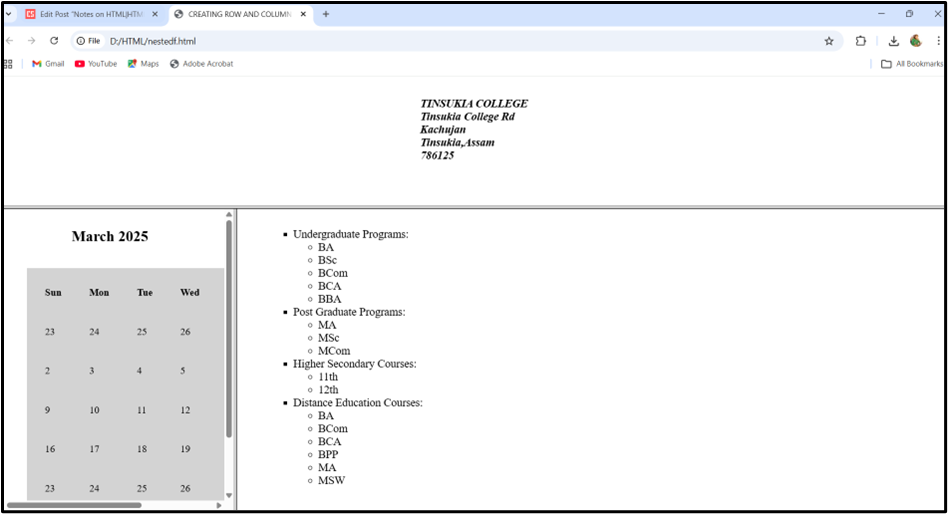This screenshot has width=948, height=514.
Task: Expand the tab search dropdown arrow
Action: (x=8, y=14)
